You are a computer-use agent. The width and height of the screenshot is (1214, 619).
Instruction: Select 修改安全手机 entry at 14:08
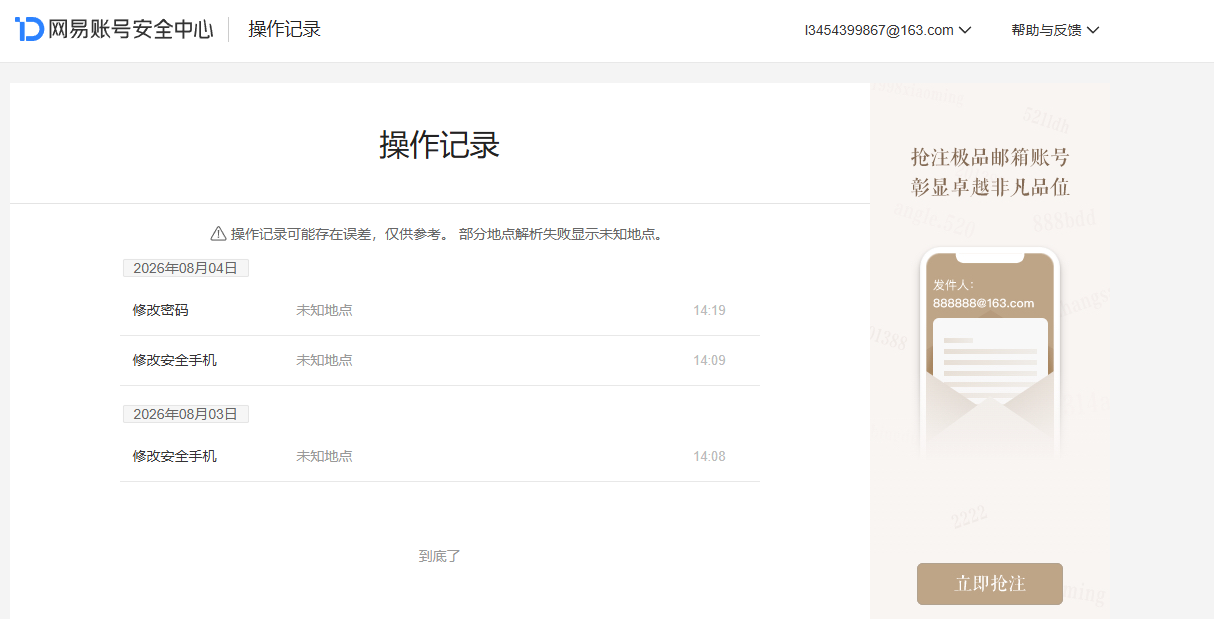click(174, 456)
